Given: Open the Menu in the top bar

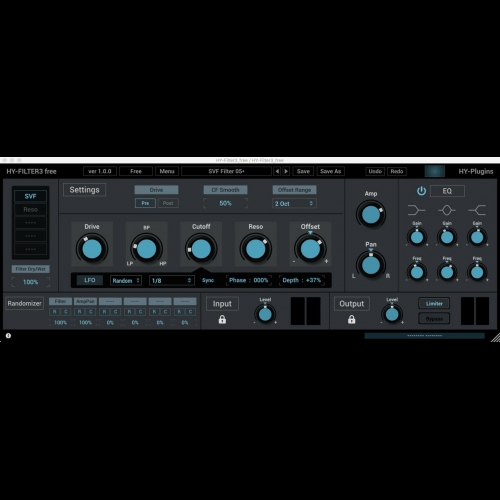Looking at the screenshot, I should coord(167,171).
